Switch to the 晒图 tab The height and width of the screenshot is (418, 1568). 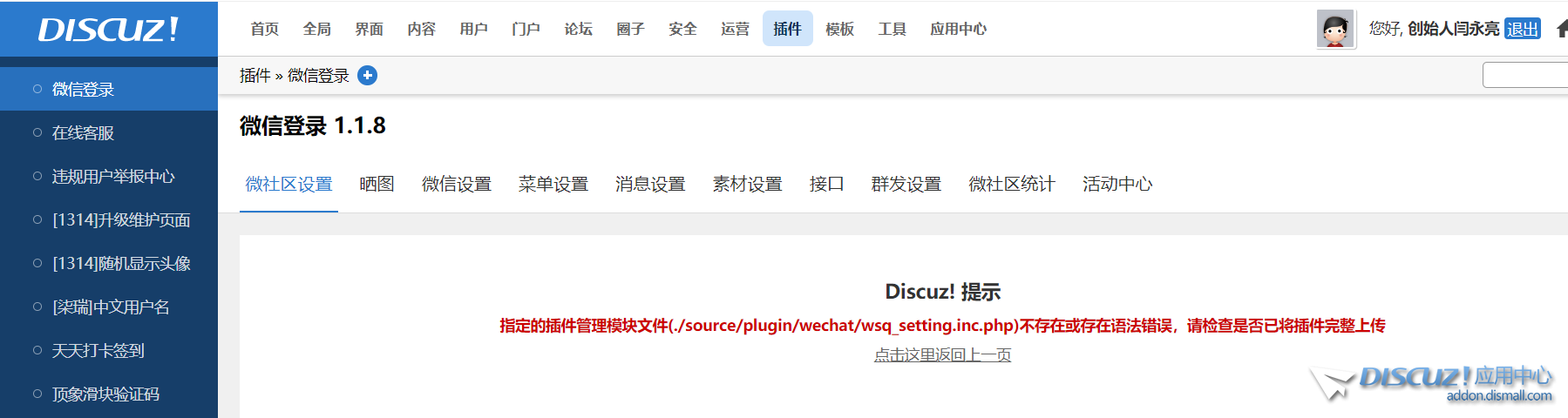click(x=377, y=184)
